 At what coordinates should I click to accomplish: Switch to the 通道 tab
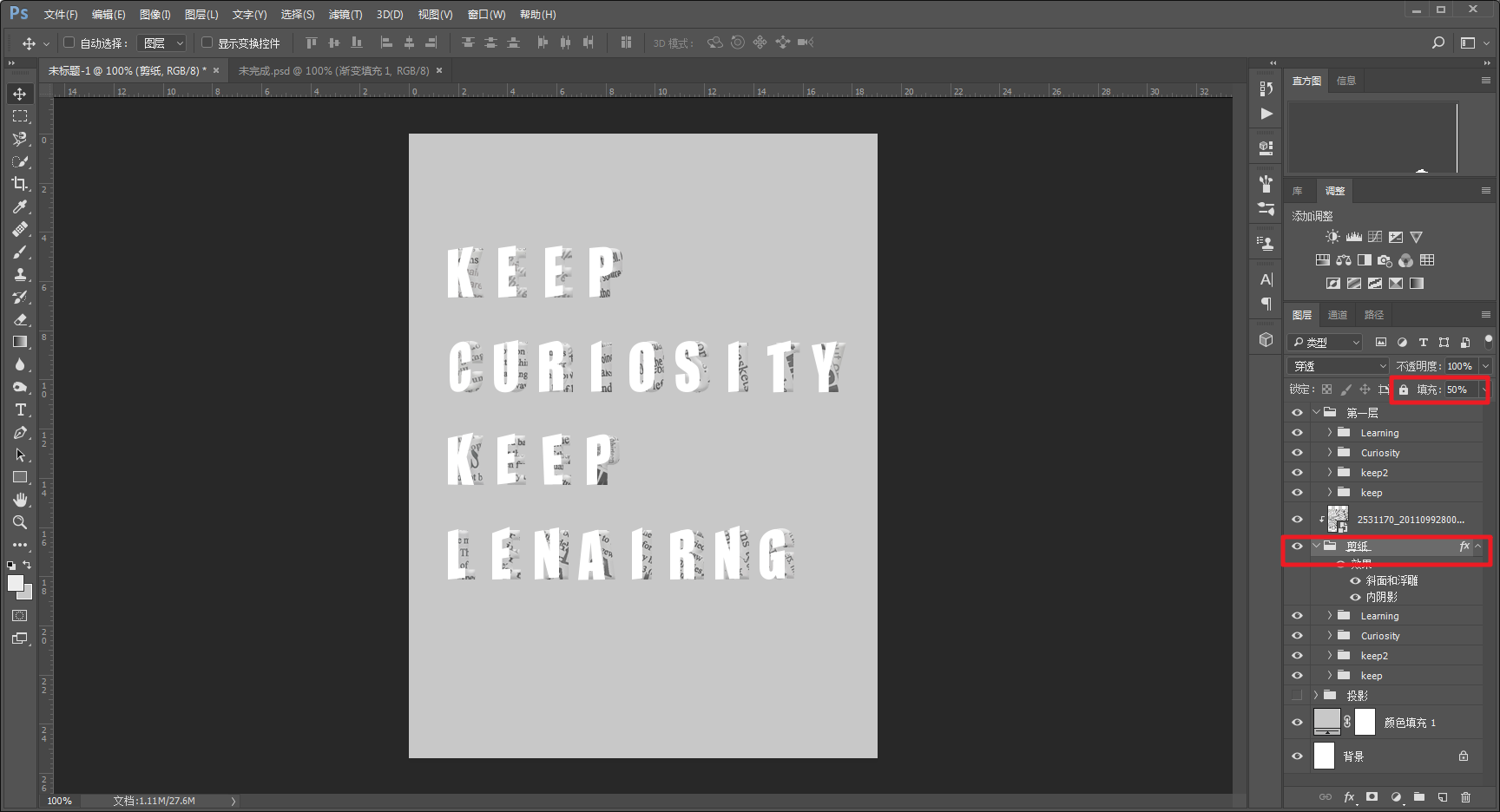click(x=1338, y=315)
